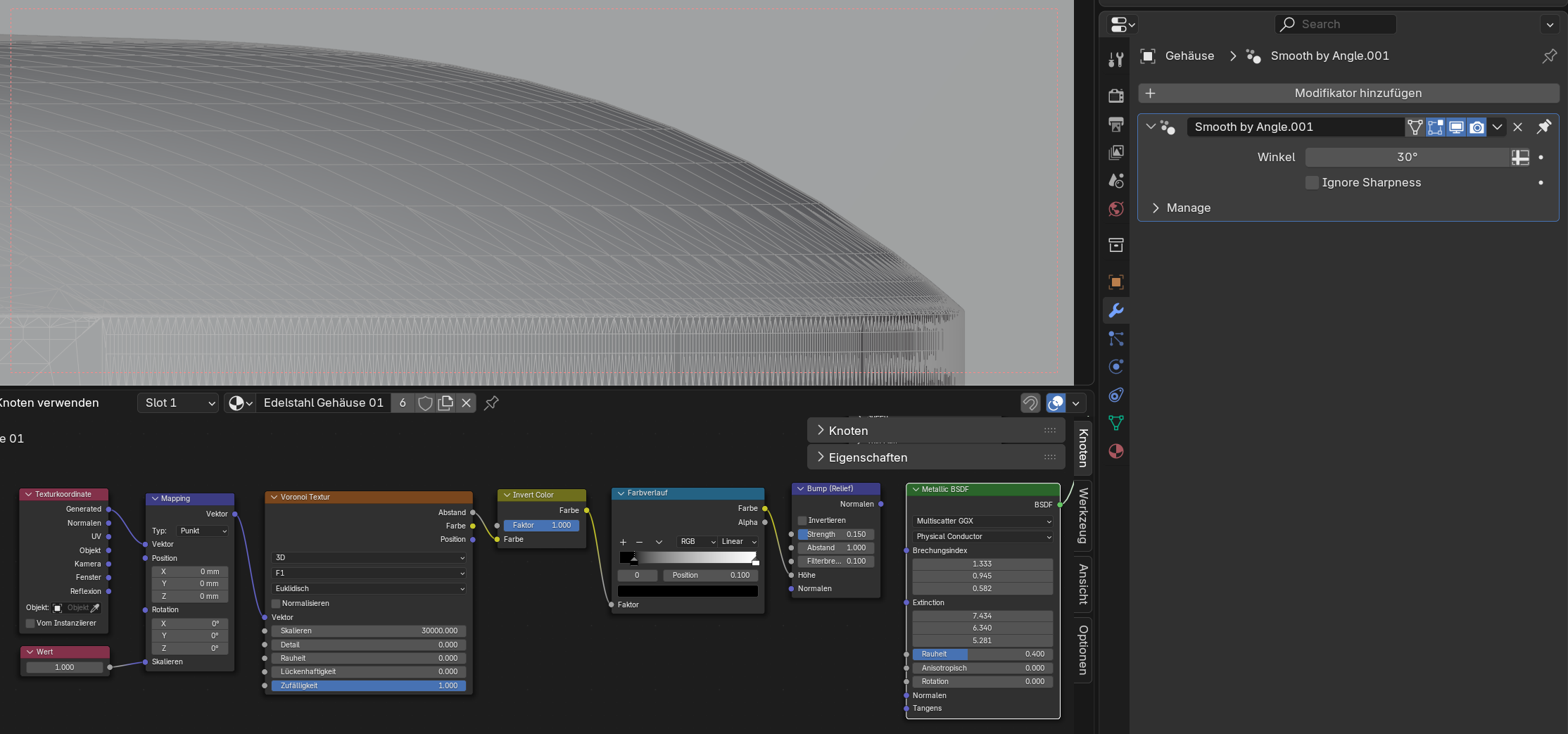Open the Particles properties icon
The width and height of the screenshot is (1568, 734).
1116,338
